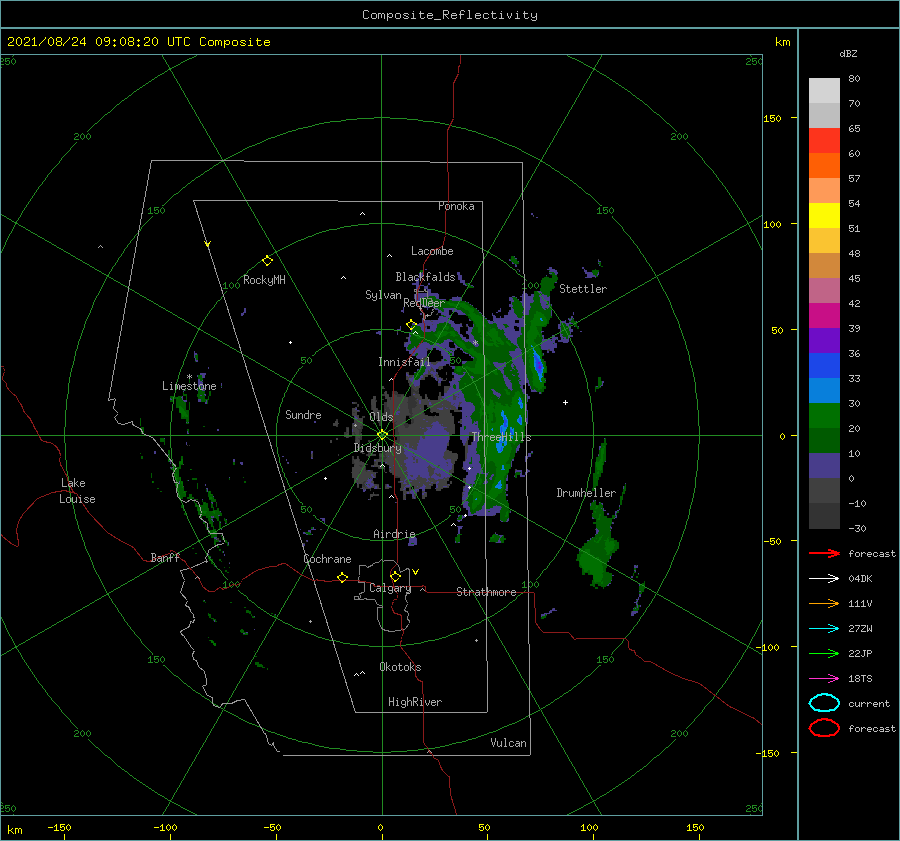Image resolution: width=900 pixels, height=841 pixels.
Task: Click the Lake Louise label
Action: (x=77, y=491)
